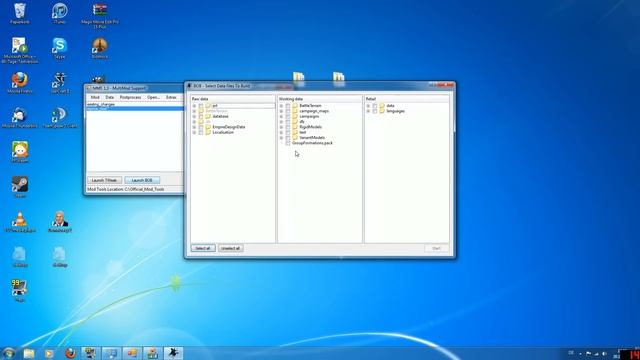Screen dimensions: 640x360
Task: Check the art folder checkbox in Raw data
Action: click(x=201, y=106)
